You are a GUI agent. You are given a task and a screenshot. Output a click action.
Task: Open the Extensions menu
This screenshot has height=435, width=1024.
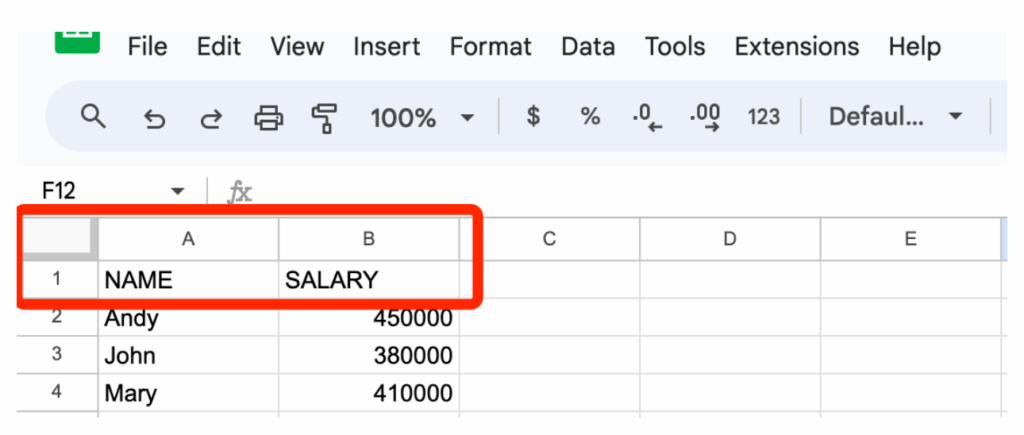click(796, 46)
